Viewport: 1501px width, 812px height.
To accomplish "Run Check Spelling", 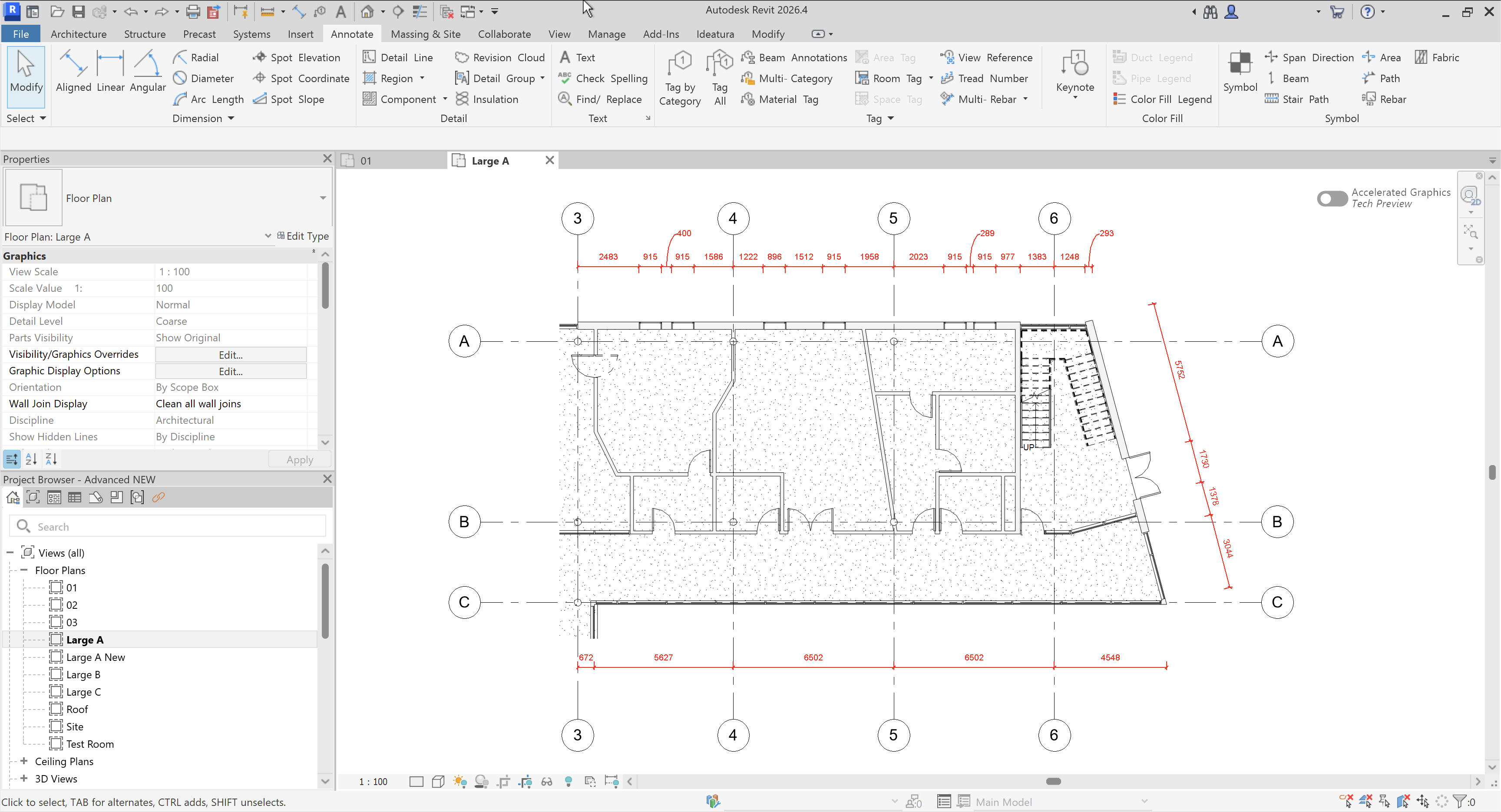I will point(602,78).
